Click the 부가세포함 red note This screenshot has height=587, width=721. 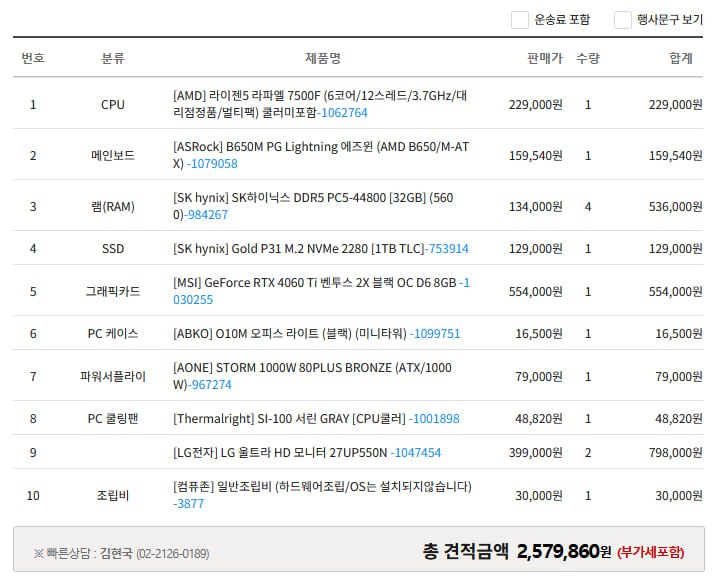651,552
